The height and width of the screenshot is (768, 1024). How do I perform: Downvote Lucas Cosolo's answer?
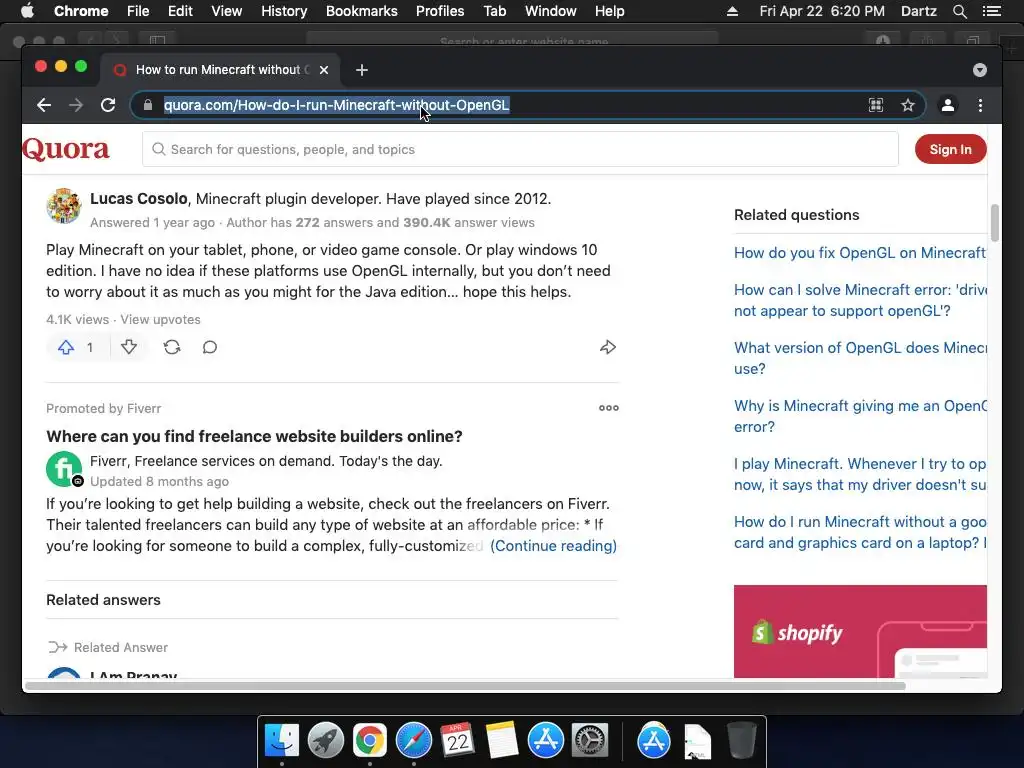click(x=129, y=347)
